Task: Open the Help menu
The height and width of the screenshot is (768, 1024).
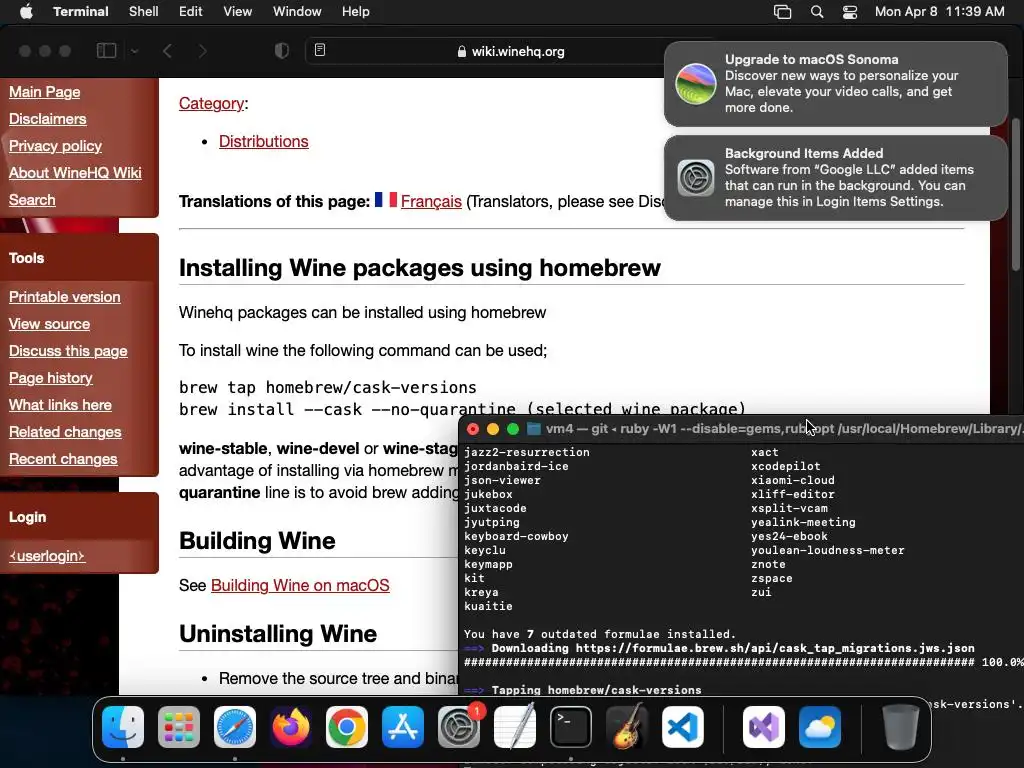Action: pyautogui.click(x=355, y=12)
